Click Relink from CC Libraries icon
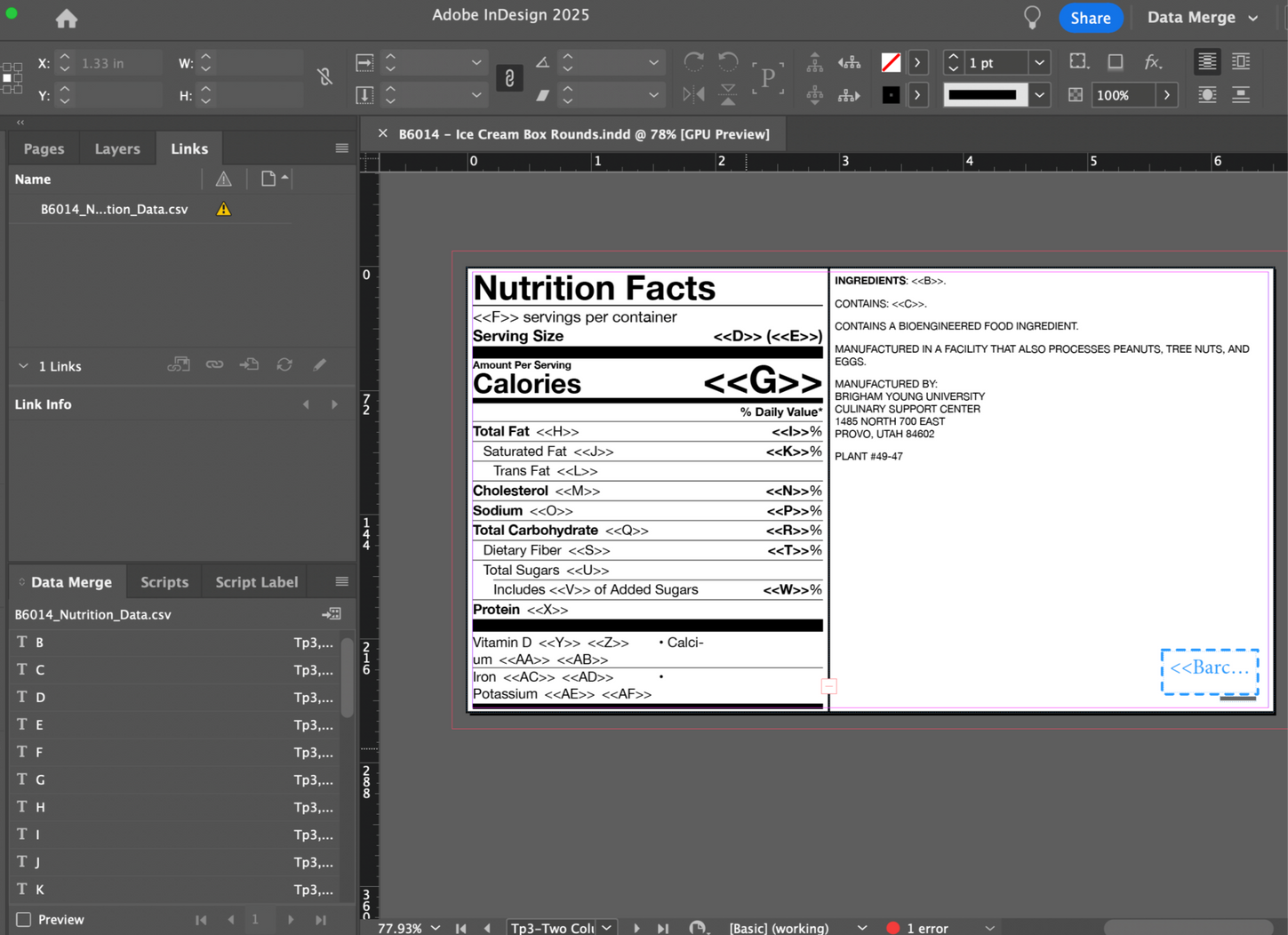The image size is (1288, 935). tap(179, 365)
